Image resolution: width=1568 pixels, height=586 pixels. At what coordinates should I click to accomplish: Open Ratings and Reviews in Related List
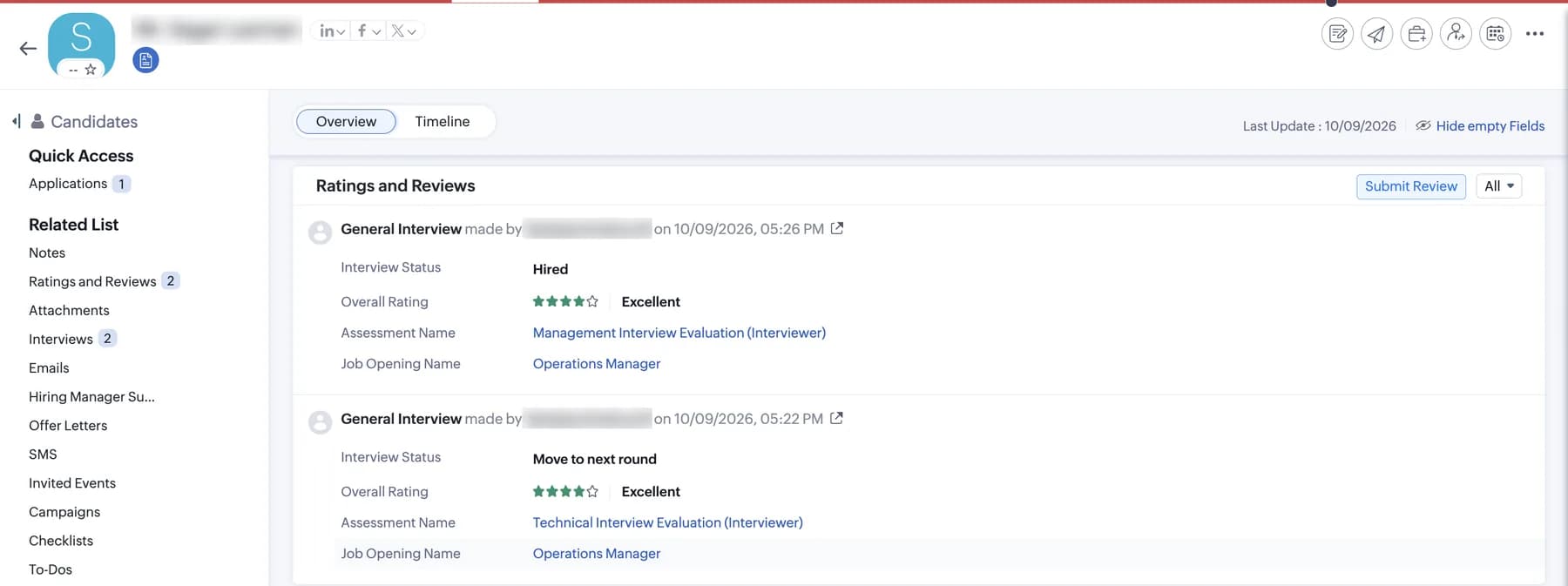point(92,282)
